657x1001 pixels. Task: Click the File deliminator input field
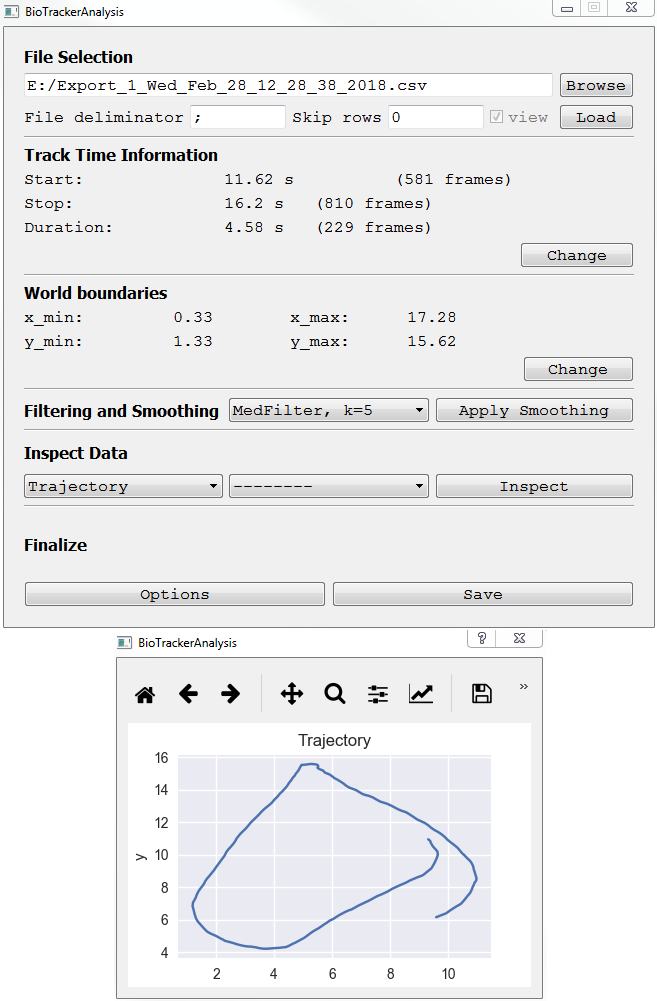pyautogui.click(x=238, y=117)
